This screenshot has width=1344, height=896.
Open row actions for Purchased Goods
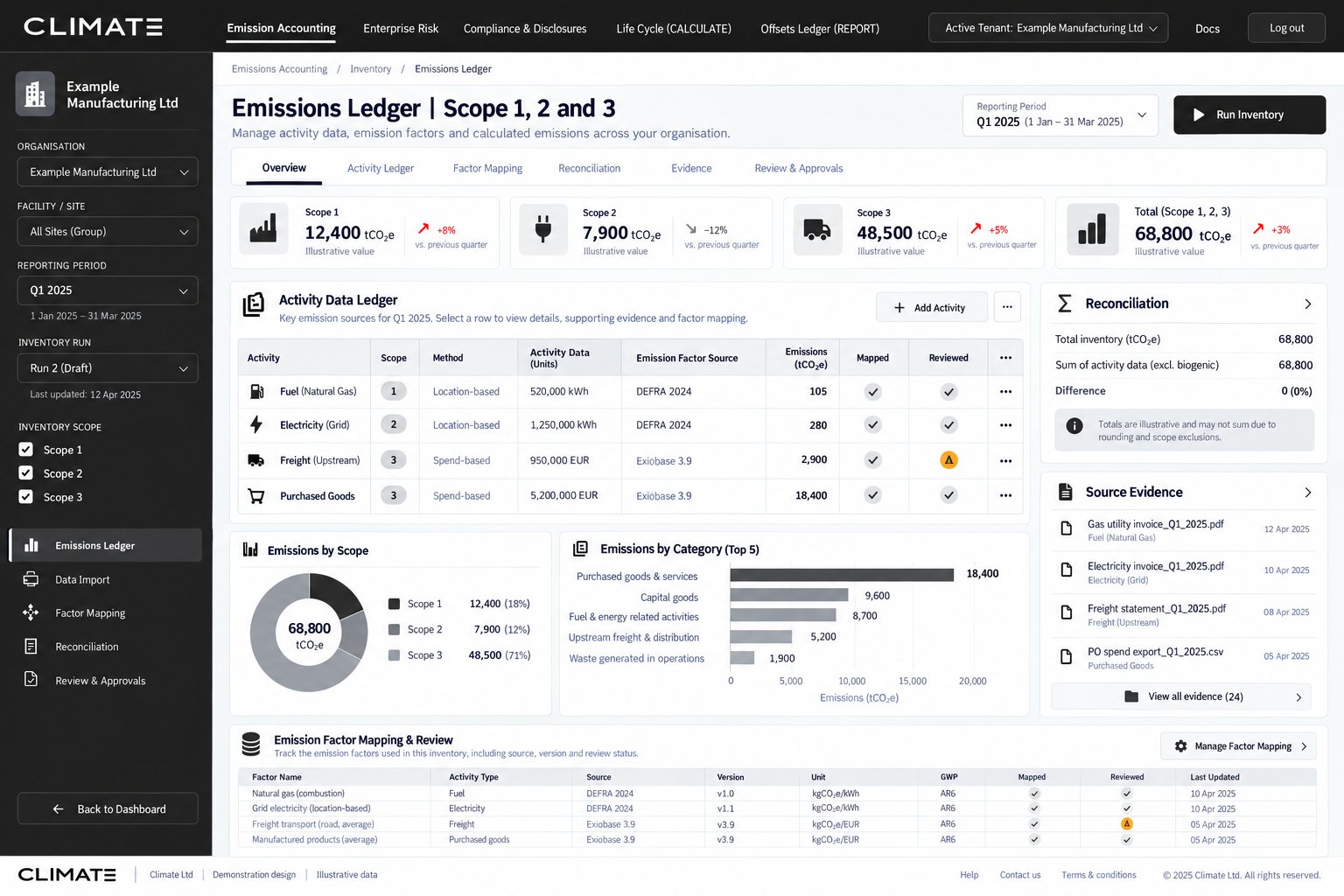1005,495
